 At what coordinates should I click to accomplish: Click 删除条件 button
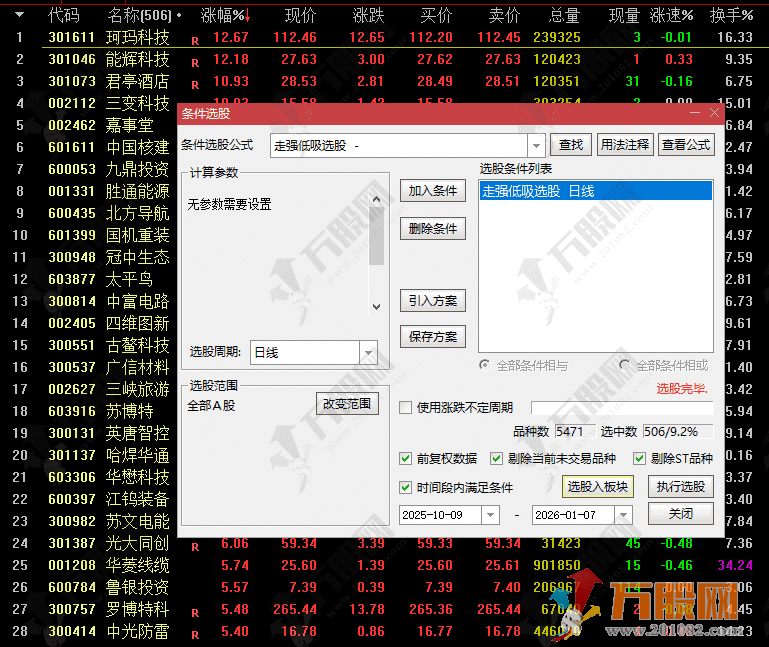pyautogui.click(x=433, y=228)
